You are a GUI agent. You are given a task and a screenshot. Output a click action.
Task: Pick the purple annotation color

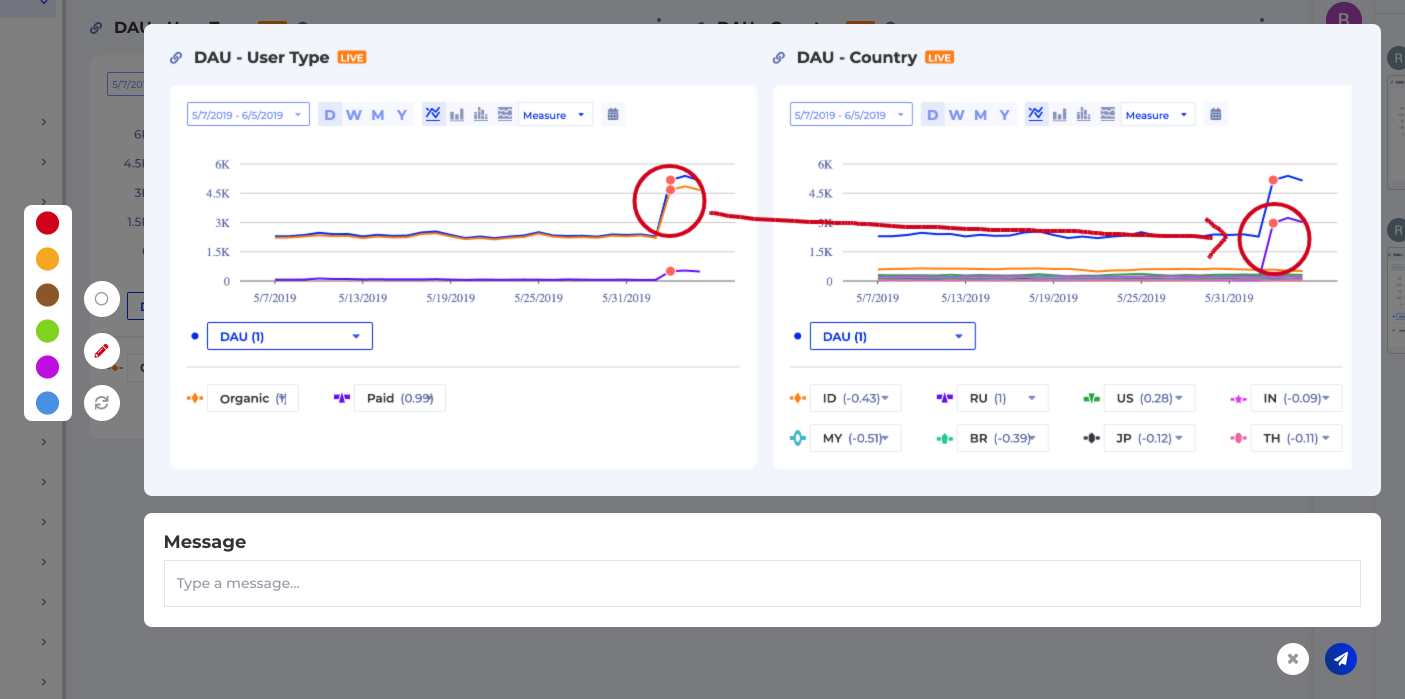click(47, 367)
